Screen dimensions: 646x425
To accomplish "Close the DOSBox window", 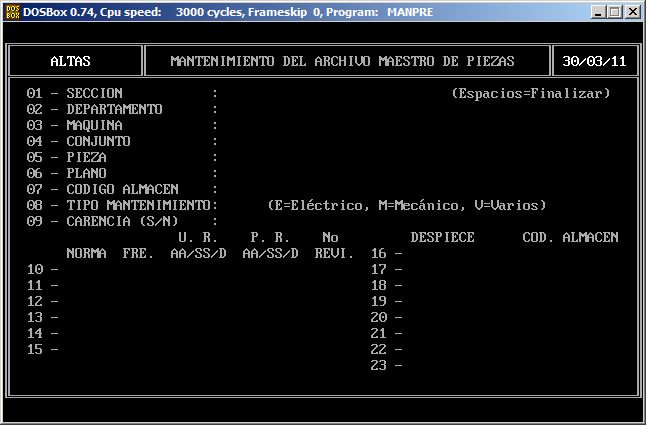I will (632, 12).
